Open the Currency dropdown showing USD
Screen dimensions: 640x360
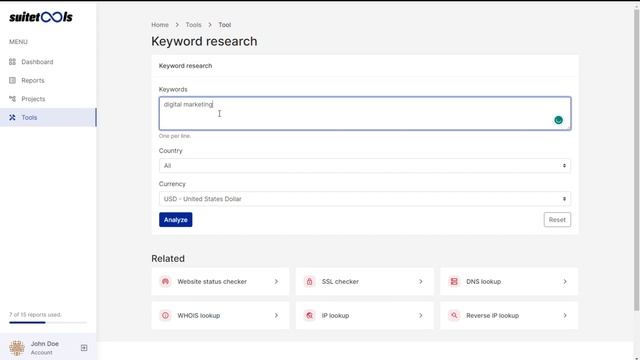(365, 199)
